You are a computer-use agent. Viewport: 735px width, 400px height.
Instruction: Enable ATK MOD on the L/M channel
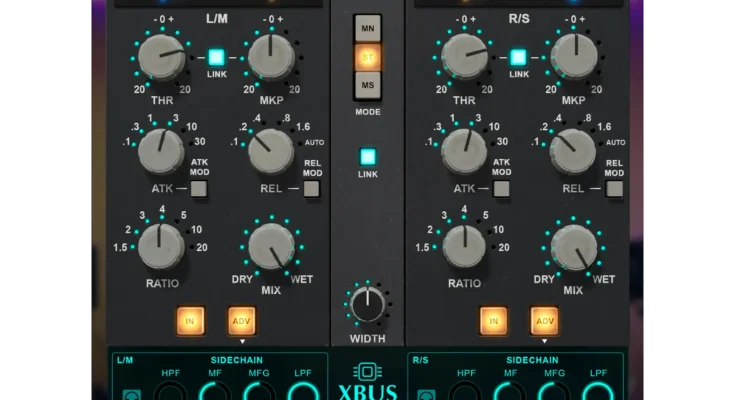[x=201, y=188]
